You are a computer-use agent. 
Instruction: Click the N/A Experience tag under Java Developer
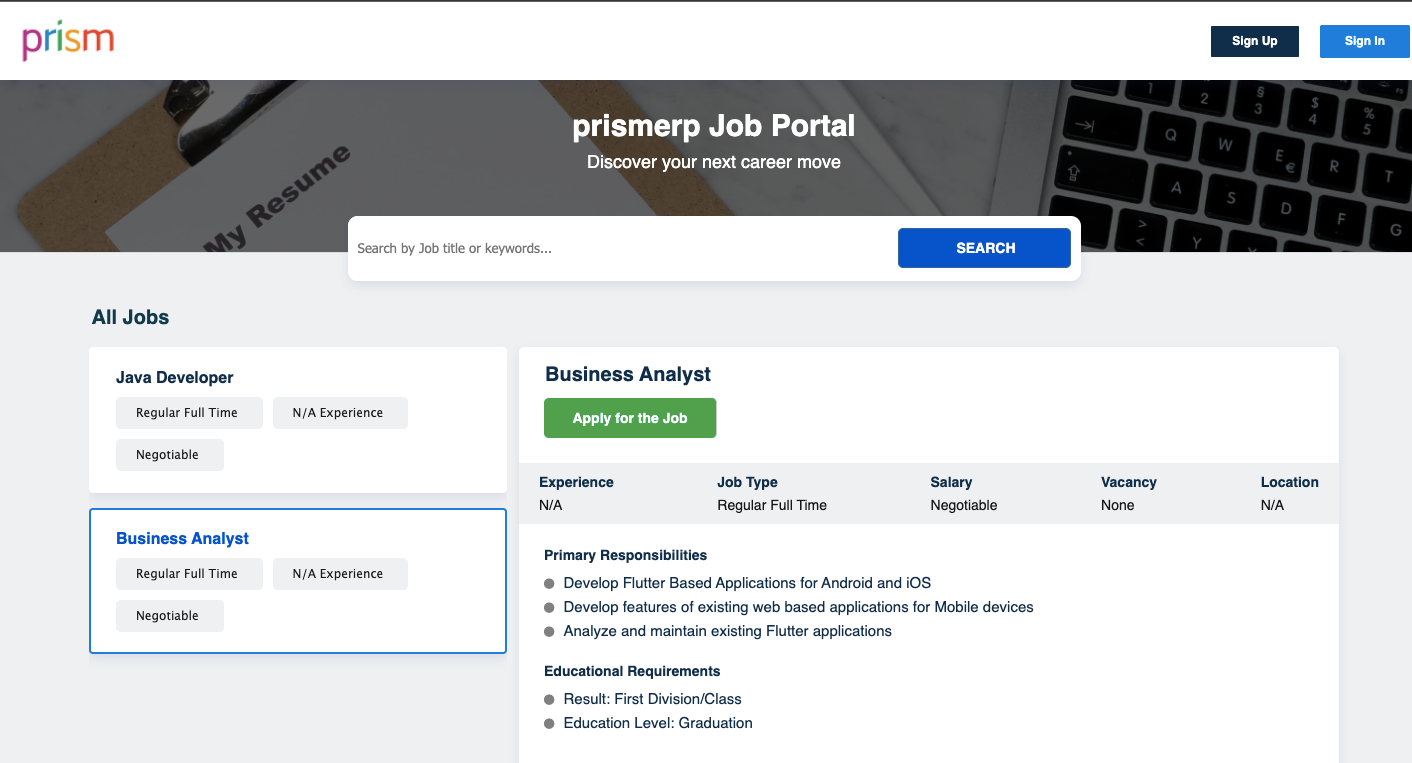point(340,412)
